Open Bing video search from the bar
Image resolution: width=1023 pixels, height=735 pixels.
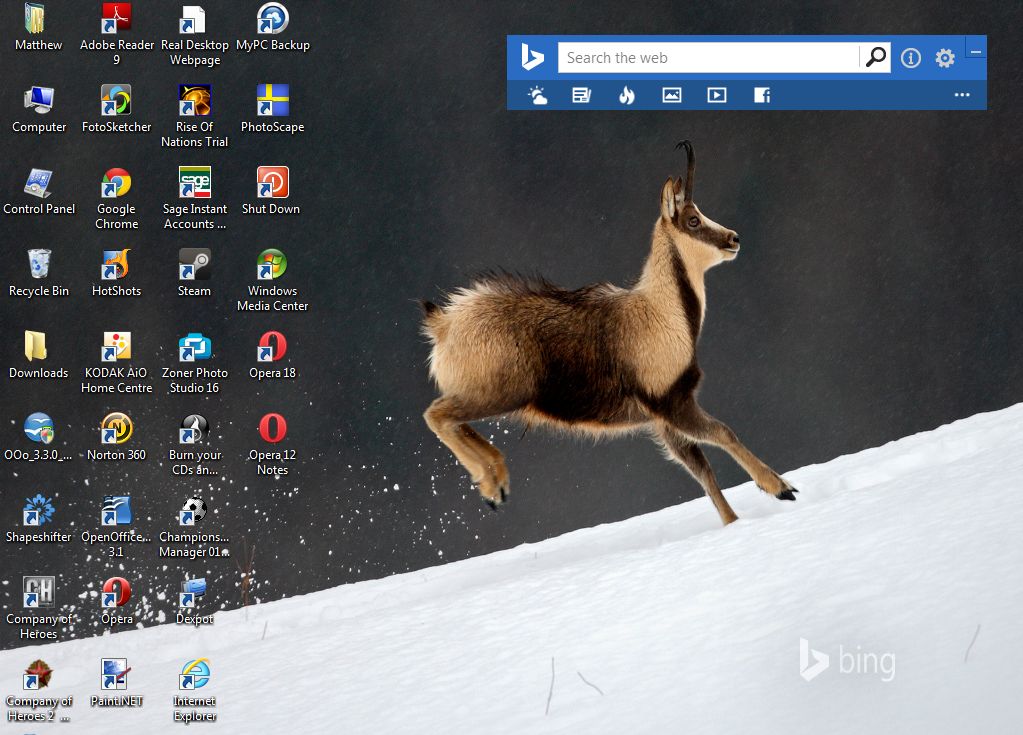pyautogui.click(x=716, y=95)
